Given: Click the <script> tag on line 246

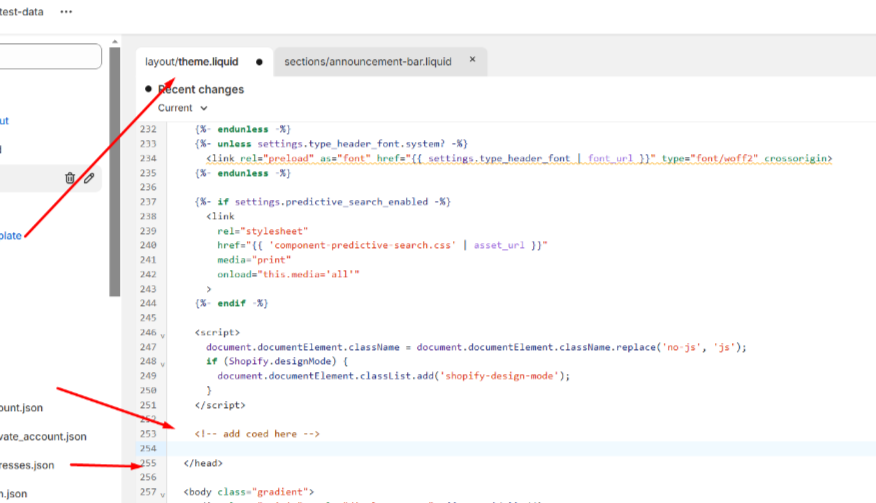Looking at the screenshot, I should 217,333.
